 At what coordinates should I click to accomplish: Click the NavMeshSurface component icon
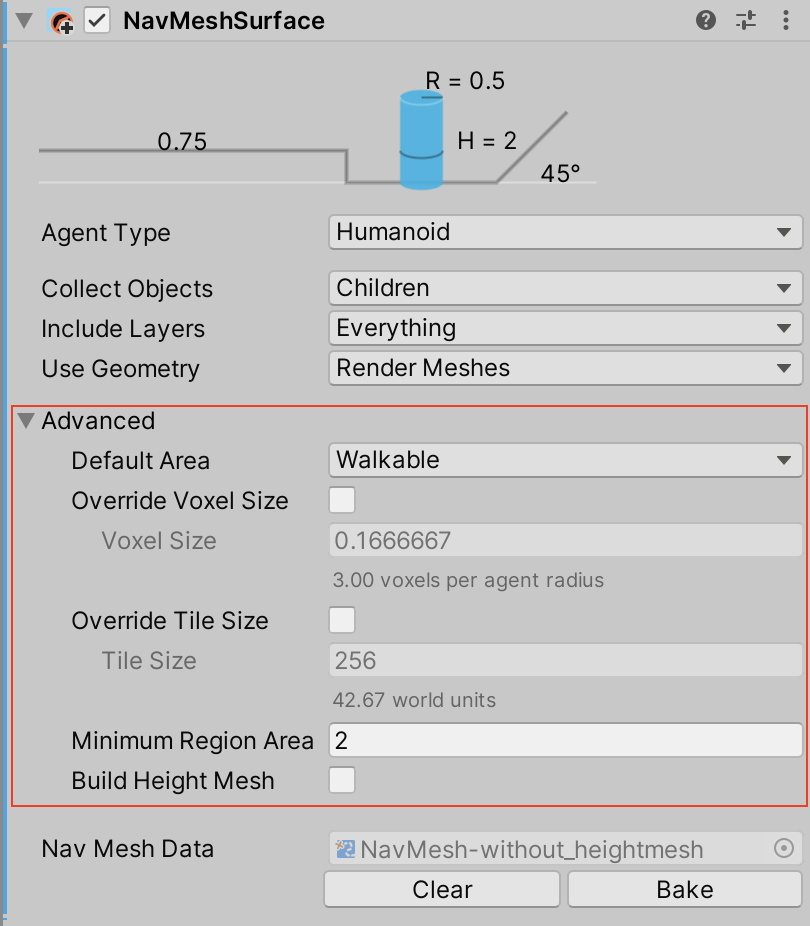[x=62, y=21]
